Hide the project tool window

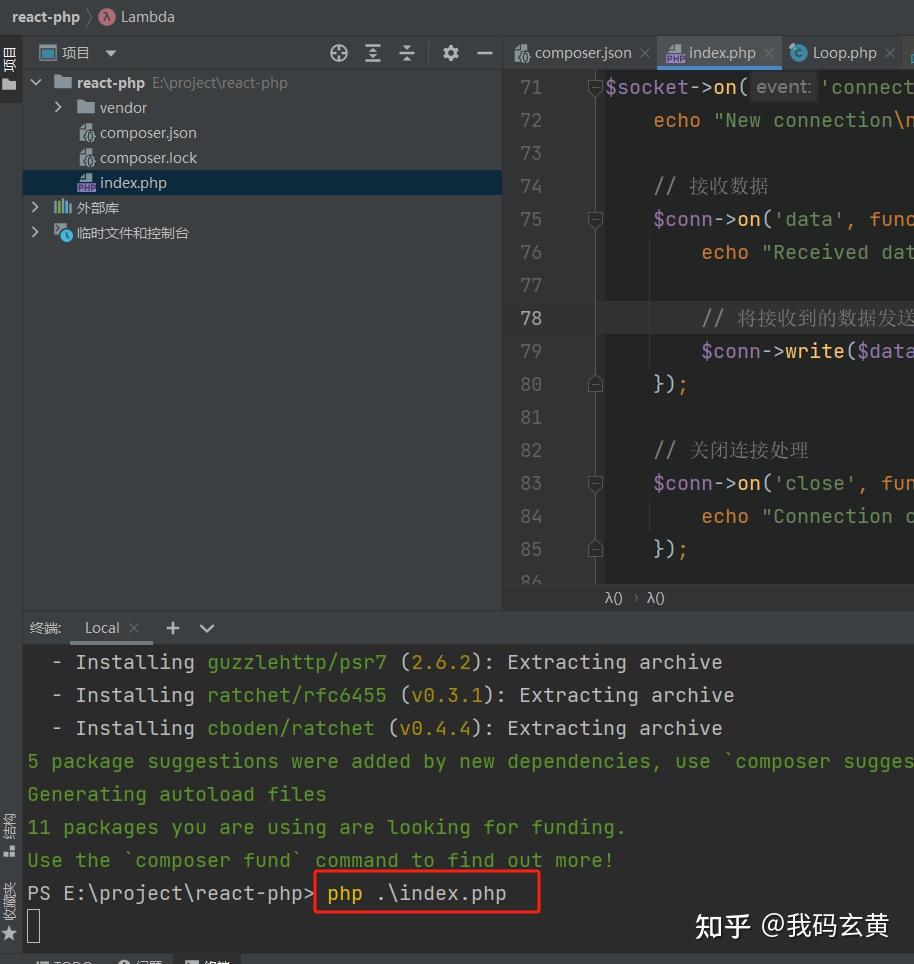(485, 52)
